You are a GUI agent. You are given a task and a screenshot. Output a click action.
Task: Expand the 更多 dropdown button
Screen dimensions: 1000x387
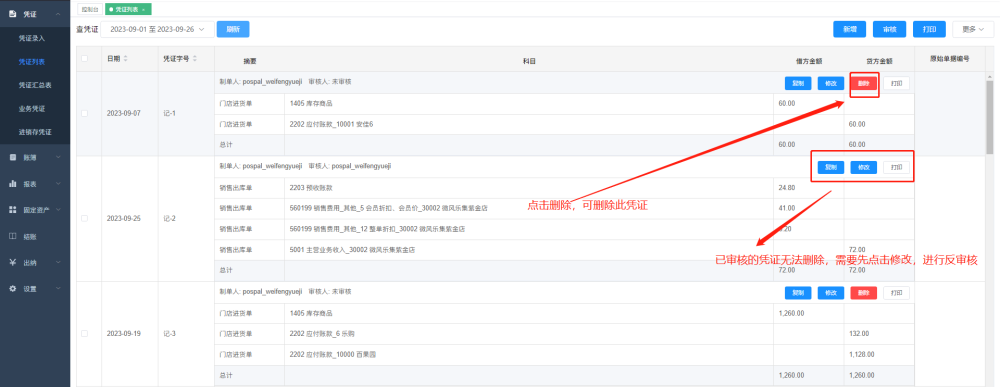click(x=973, y=29)
